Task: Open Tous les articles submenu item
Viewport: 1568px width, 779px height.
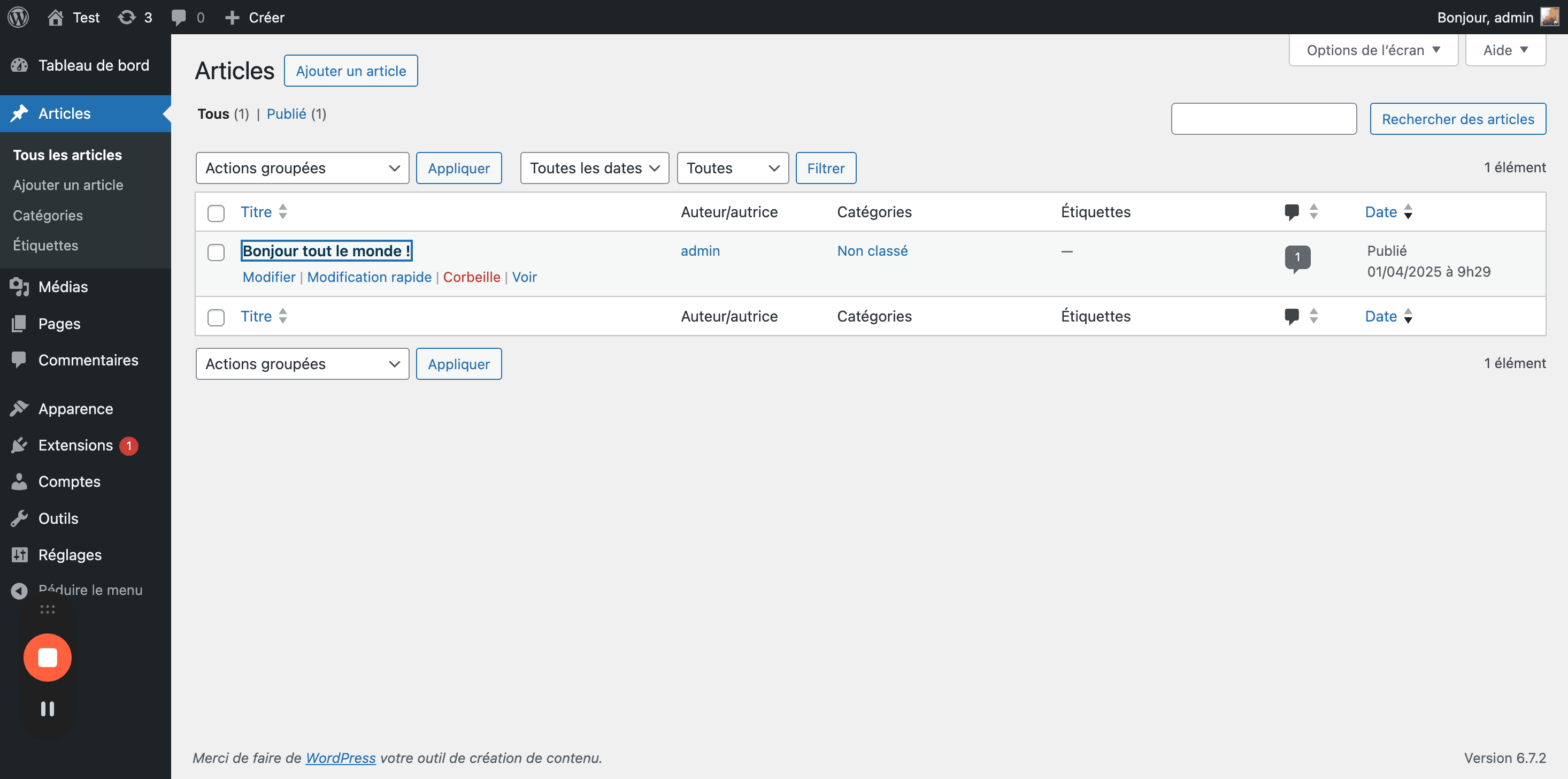Action: click(x=67, y=155)
